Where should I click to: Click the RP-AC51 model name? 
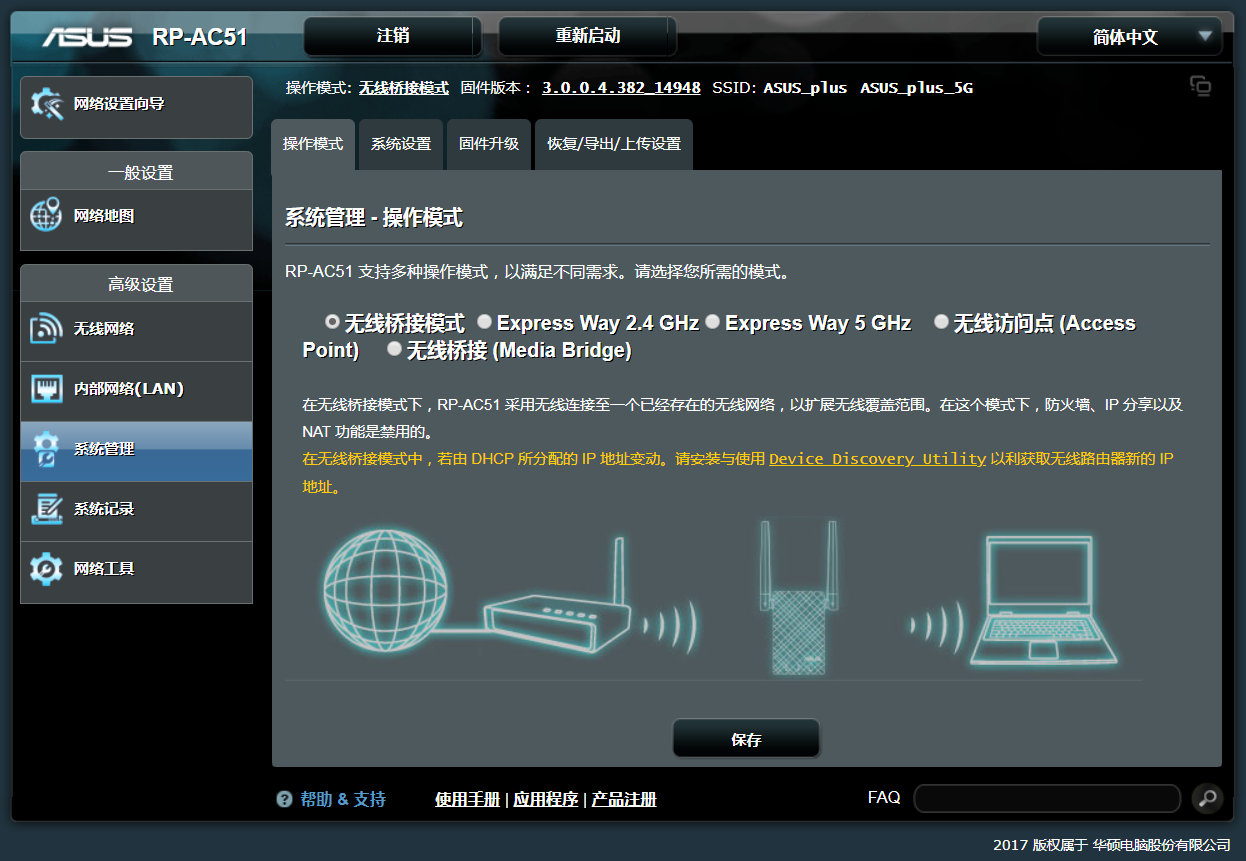coord(199,38)
